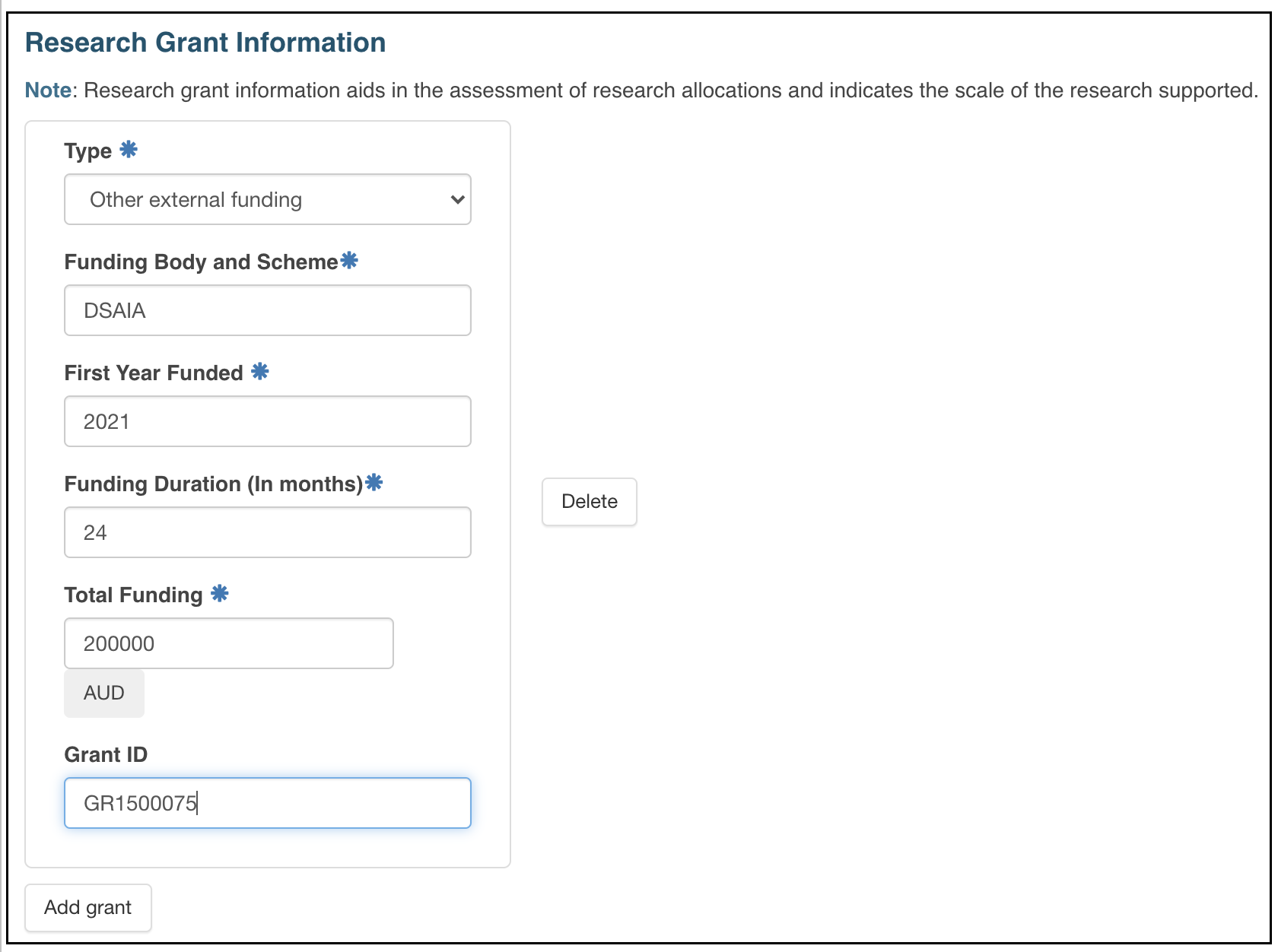
Task: Select the Total Funding amount box
Action: tap(229, 643)
